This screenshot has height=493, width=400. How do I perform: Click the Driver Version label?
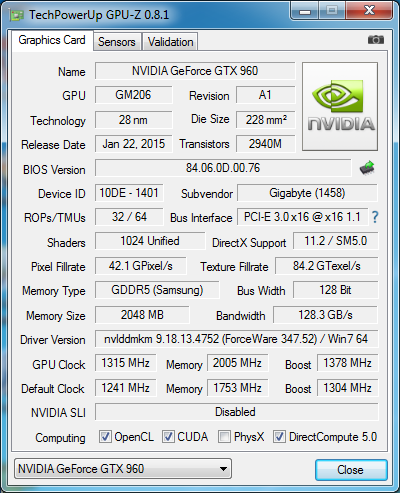coord(53,340)
